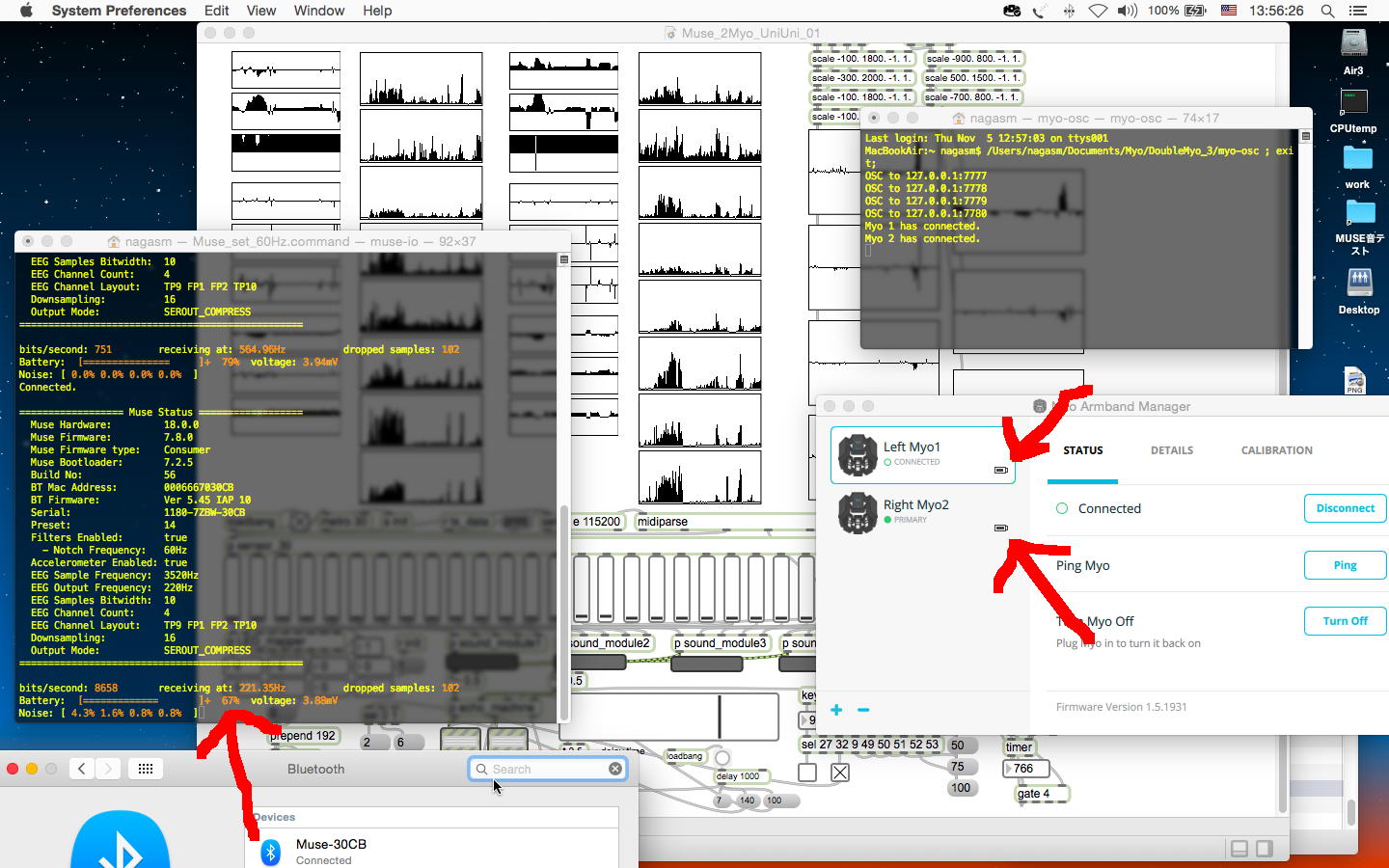Switch to the Status tab
Image resolution: width=1389 pixels, height=868 pixels.
(x=1082, y=450)
